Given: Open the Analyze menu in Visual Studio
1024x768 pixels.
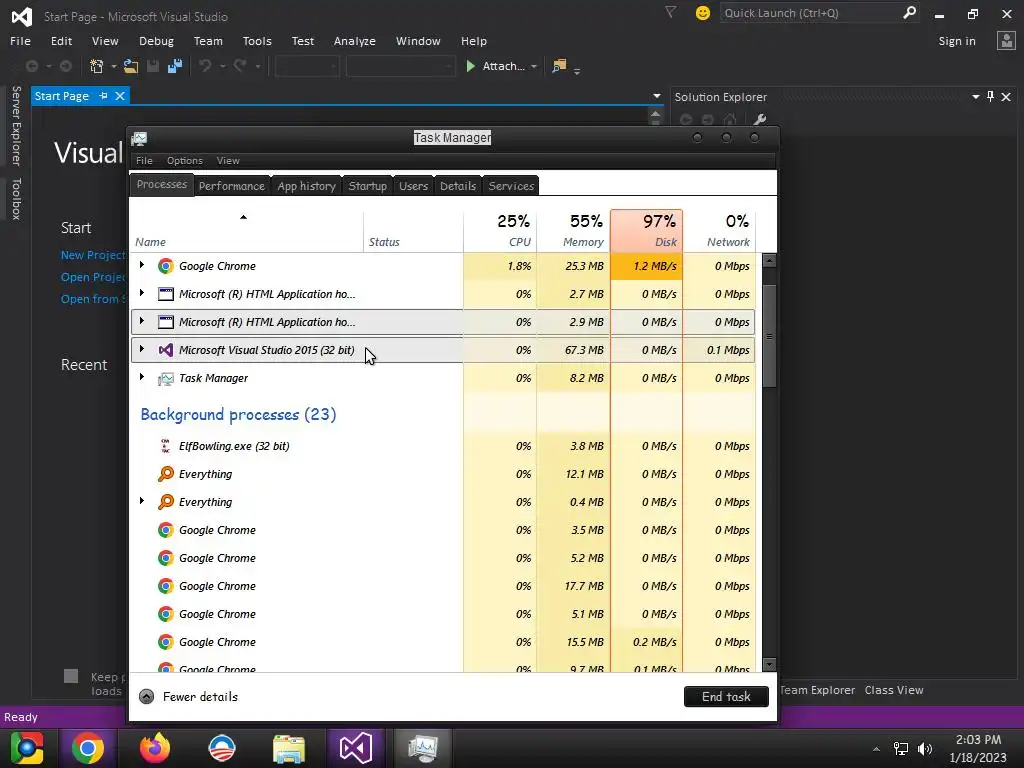Looking at the screenshot, I should (355, 40).
